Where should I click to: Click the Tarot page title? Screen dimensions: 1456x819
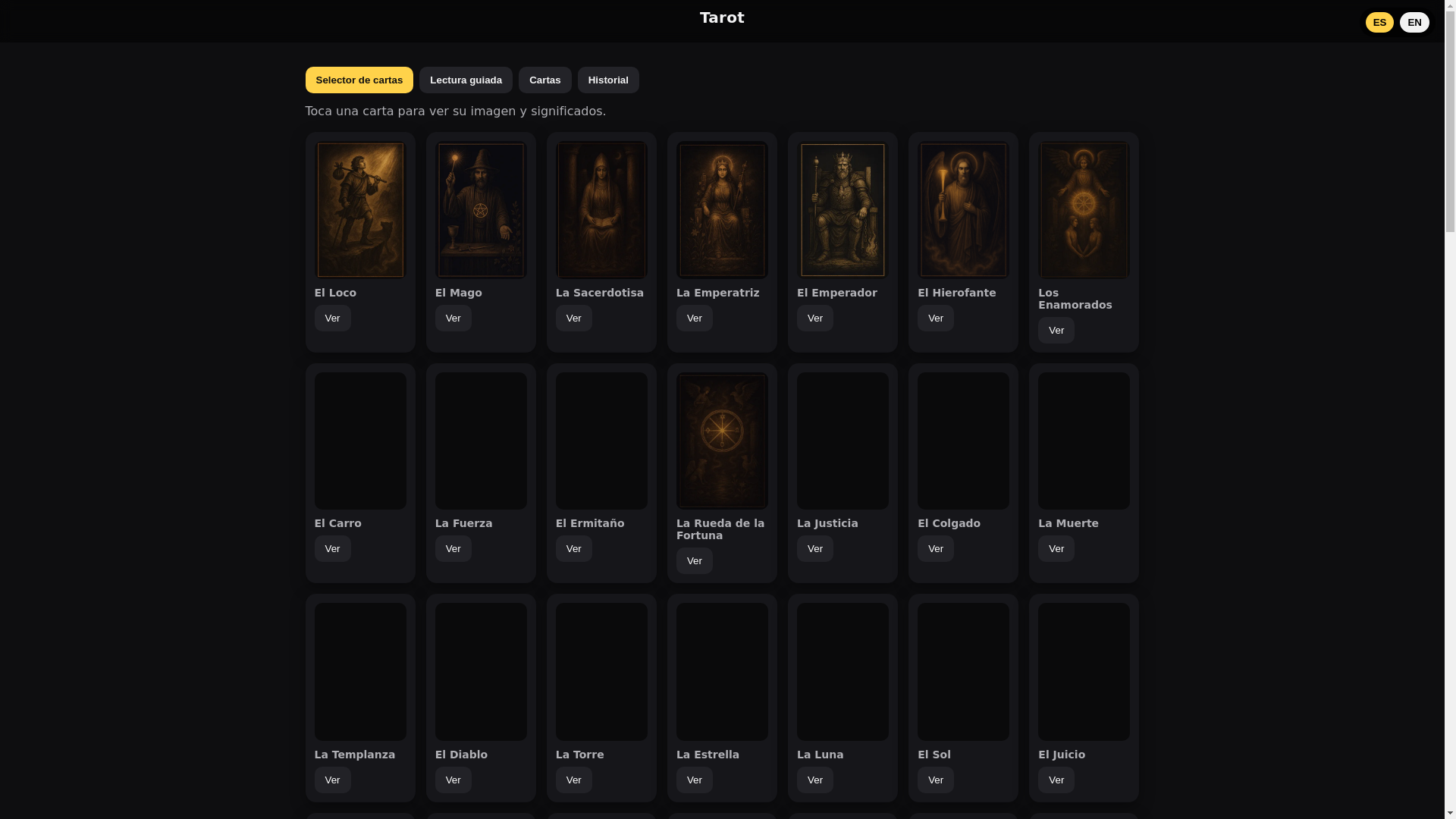point(721,17)
